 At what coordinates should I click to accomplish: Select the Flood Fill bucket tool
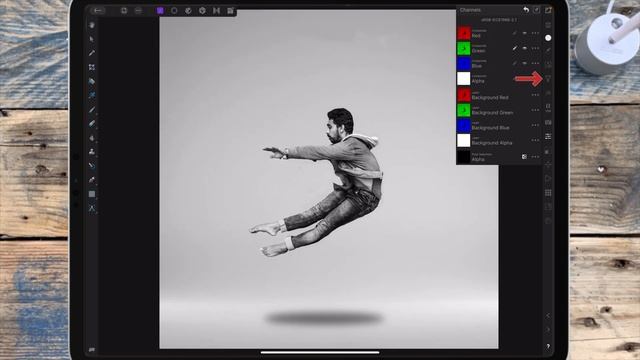pyautogui.click(x=92, y=81)
